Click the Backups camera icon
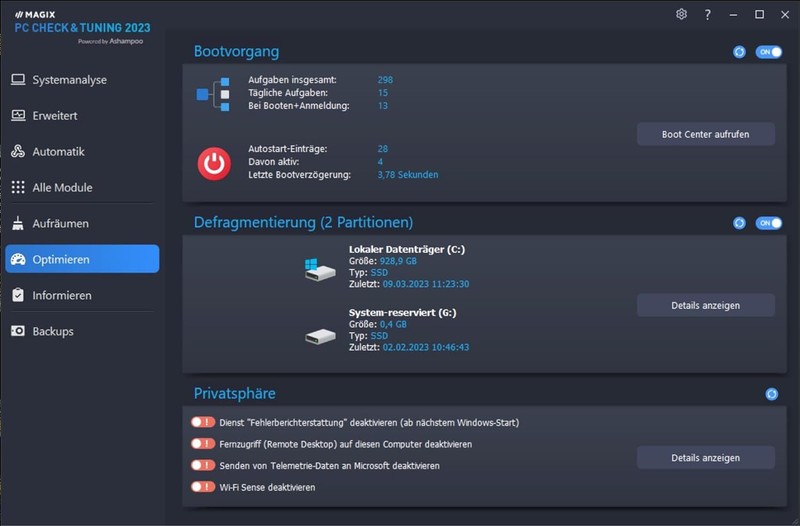This screenshot has width=800, height=526. [18, 331]
